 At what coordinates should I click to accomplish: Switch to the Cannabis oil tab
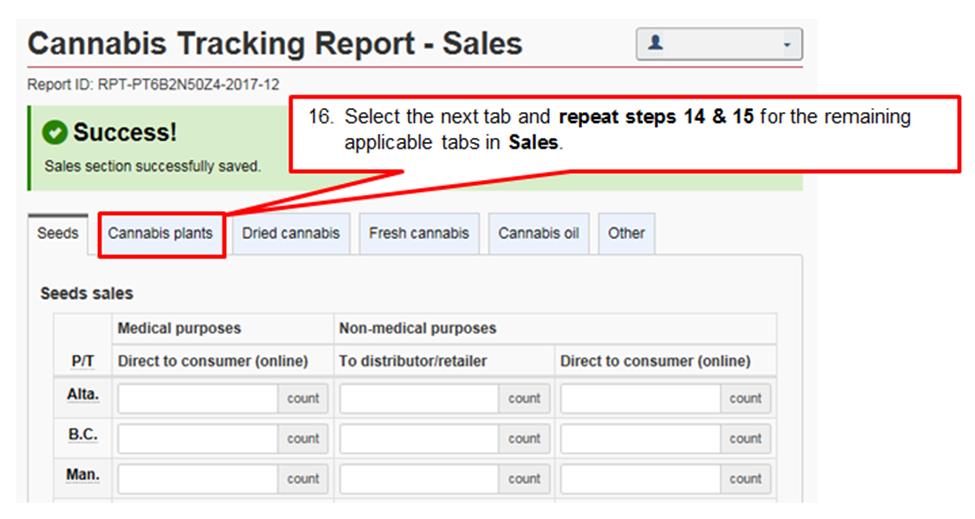pos(538,234)
